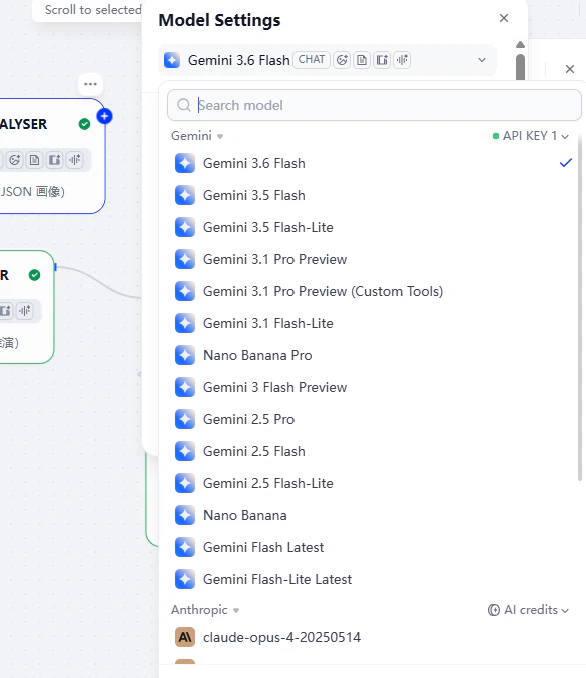Click blue plus button on ANALYSER node

coord(104,116)
